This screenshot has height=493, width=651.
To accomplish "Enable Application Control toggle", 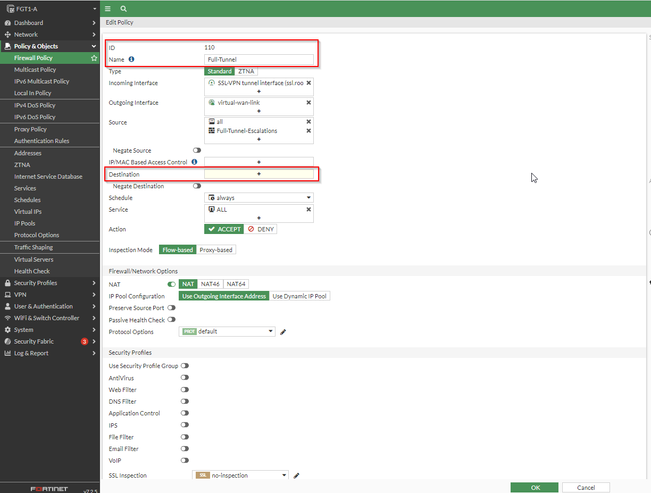I will pyautogui.click(x=185, y=413).
